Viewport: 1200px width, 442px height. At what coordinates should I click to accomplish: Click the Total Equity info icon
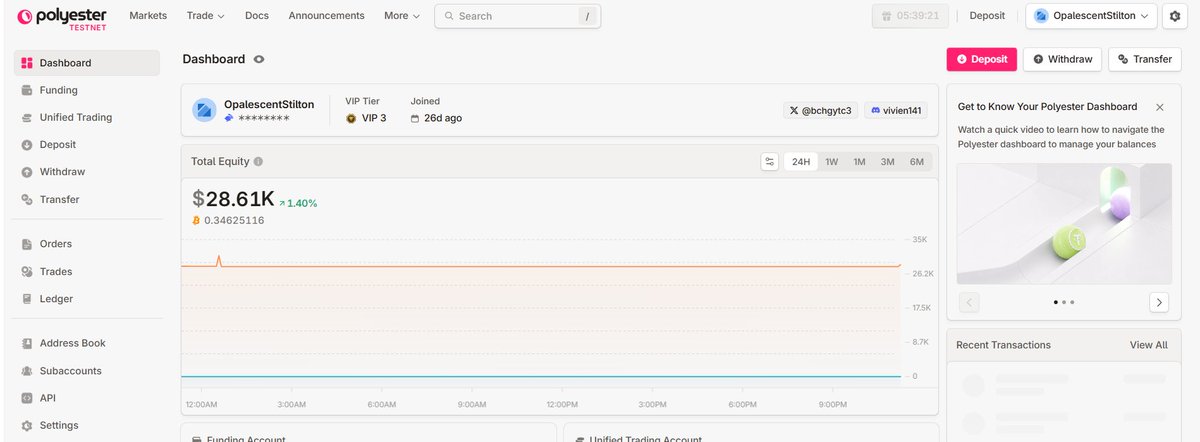[x=258, y=161]
